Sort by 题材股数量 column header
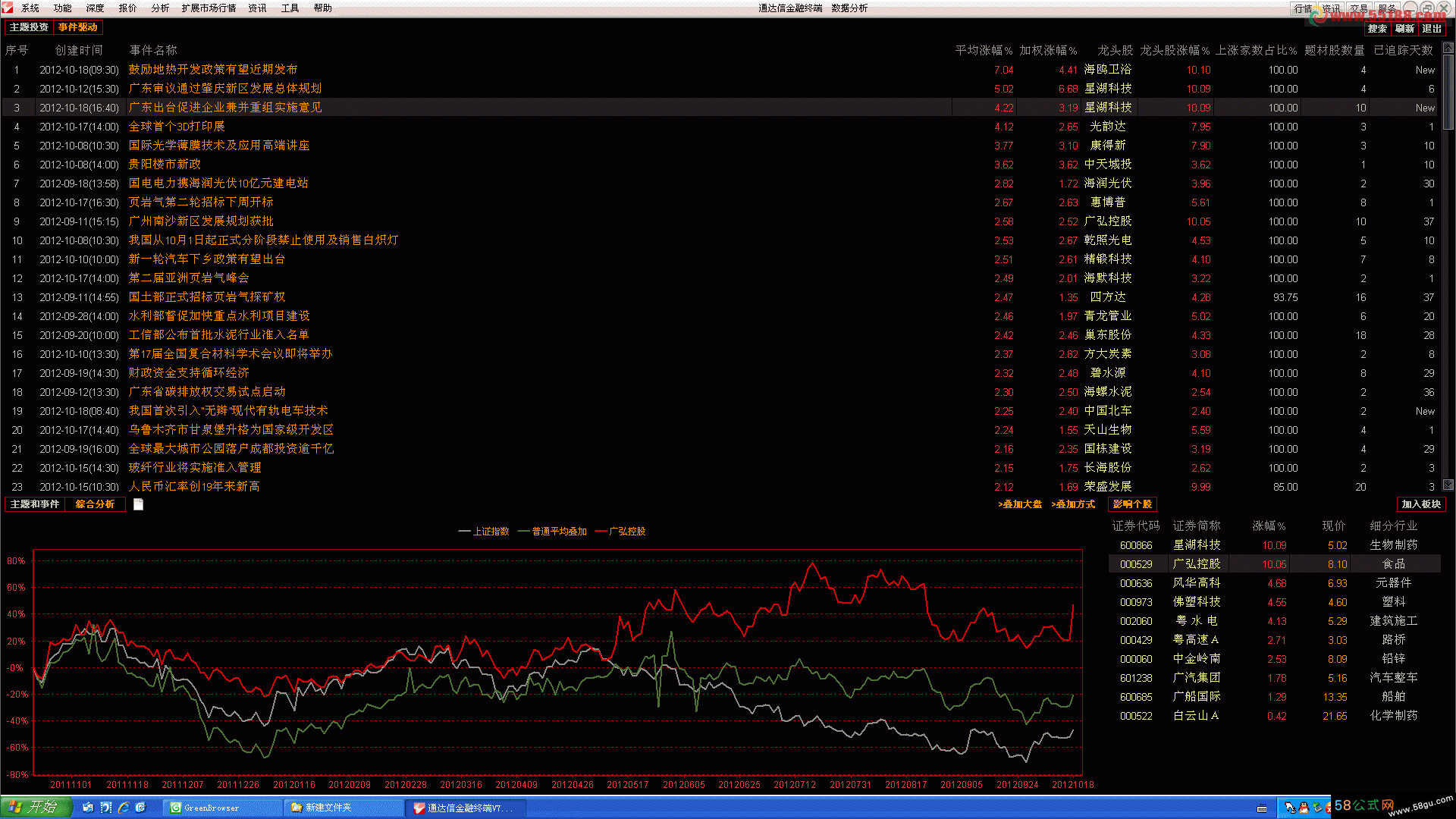 coord(1335,50)
